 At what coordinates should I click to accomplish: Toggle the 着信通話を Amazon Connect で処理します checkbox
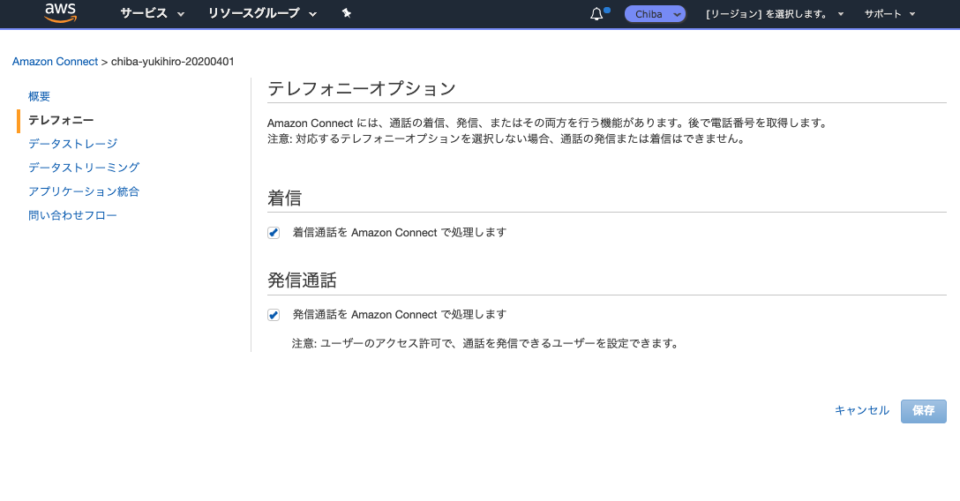coord(274,233)
